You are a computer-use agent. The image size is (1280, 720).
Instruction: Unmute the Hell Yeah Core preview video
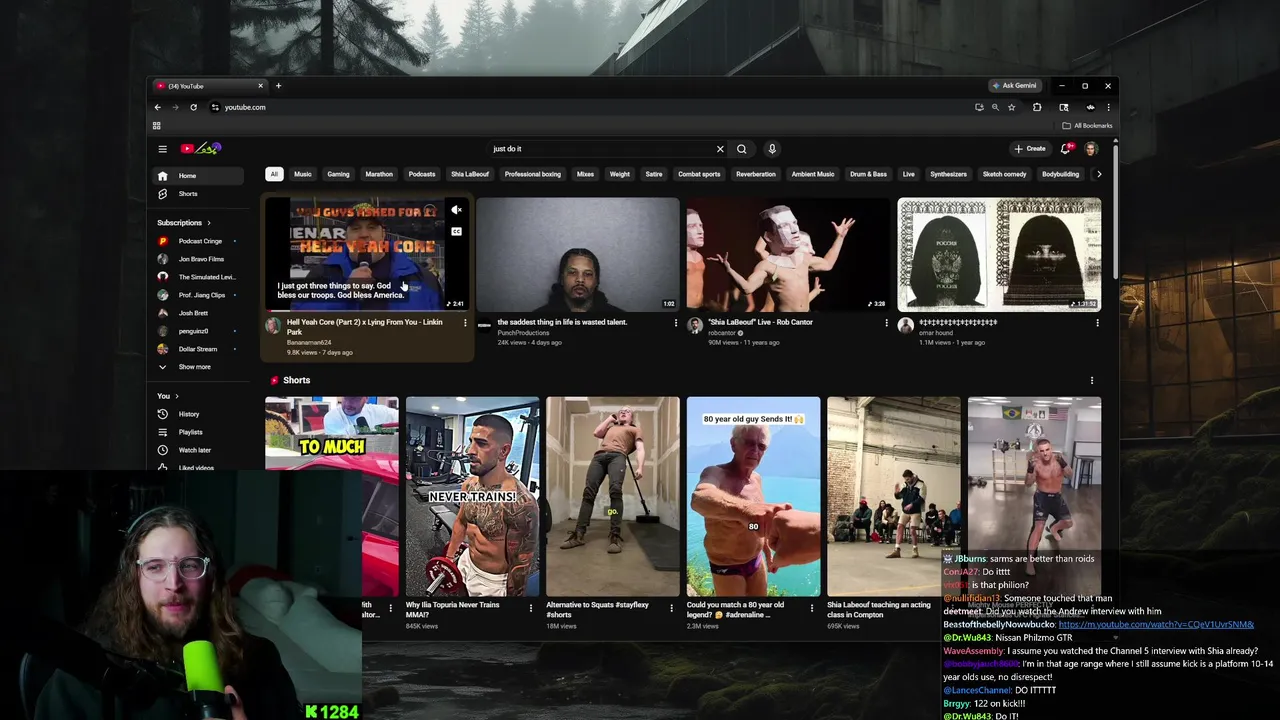click(456, 211)
